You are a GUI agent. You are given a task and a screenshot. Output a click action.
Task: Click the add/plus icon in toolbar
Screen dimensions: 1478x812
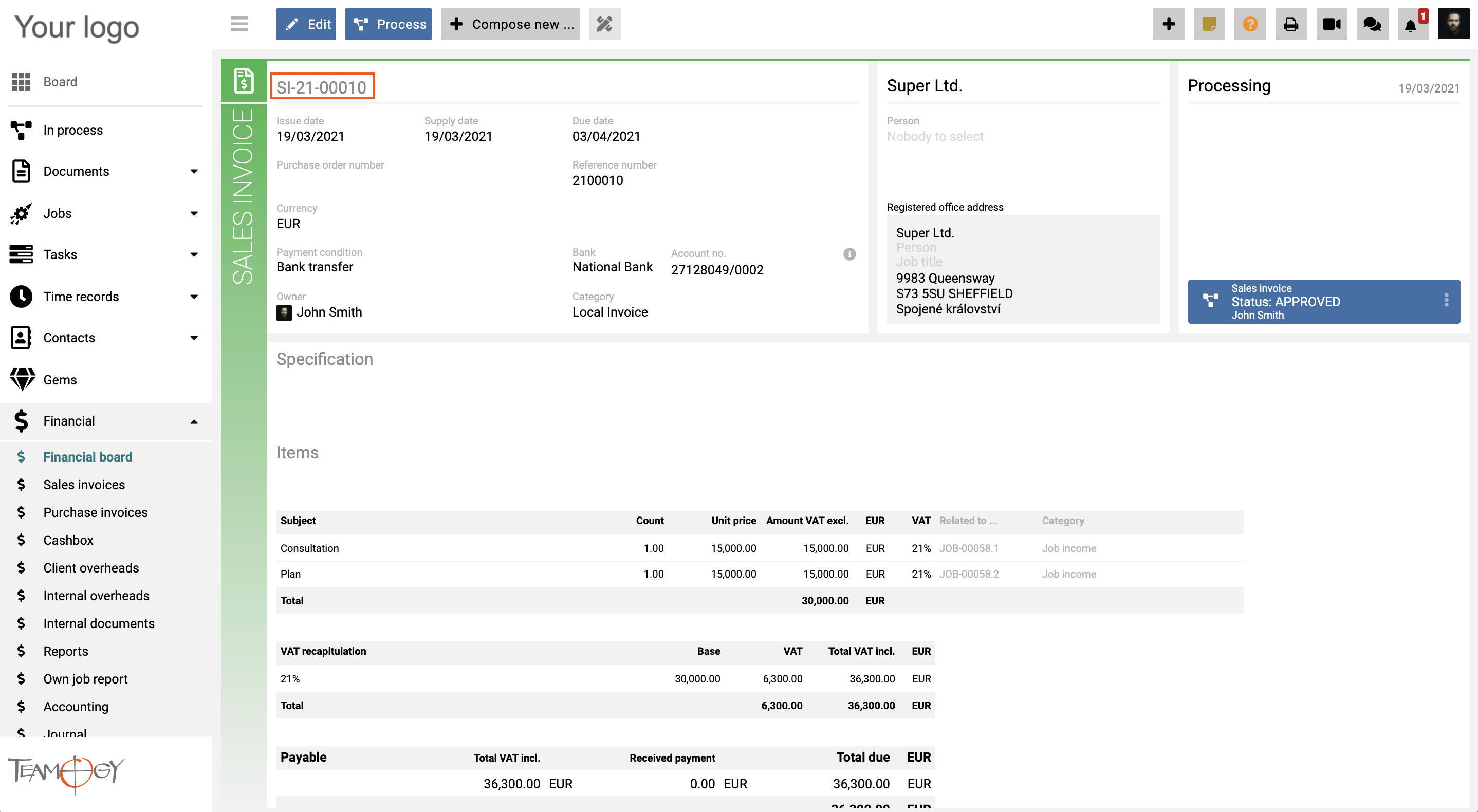click(1167, 24)
